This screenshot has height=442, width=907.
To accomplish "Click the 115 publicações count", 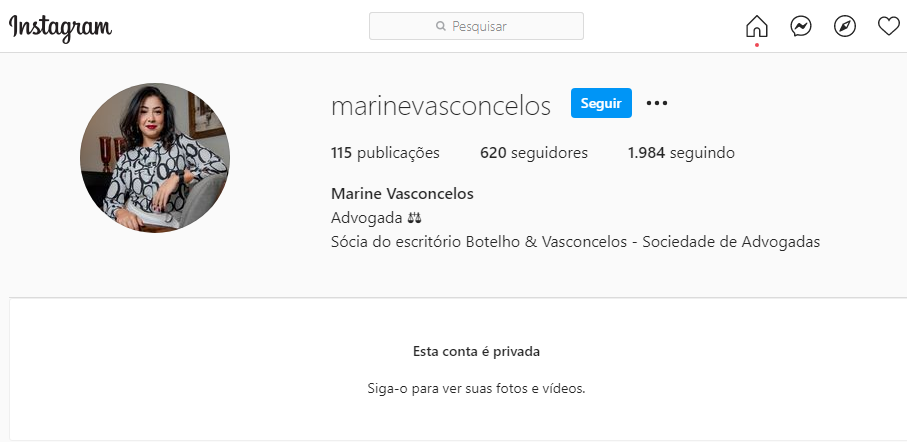I will pyautogui.click(x=385, y=153).
